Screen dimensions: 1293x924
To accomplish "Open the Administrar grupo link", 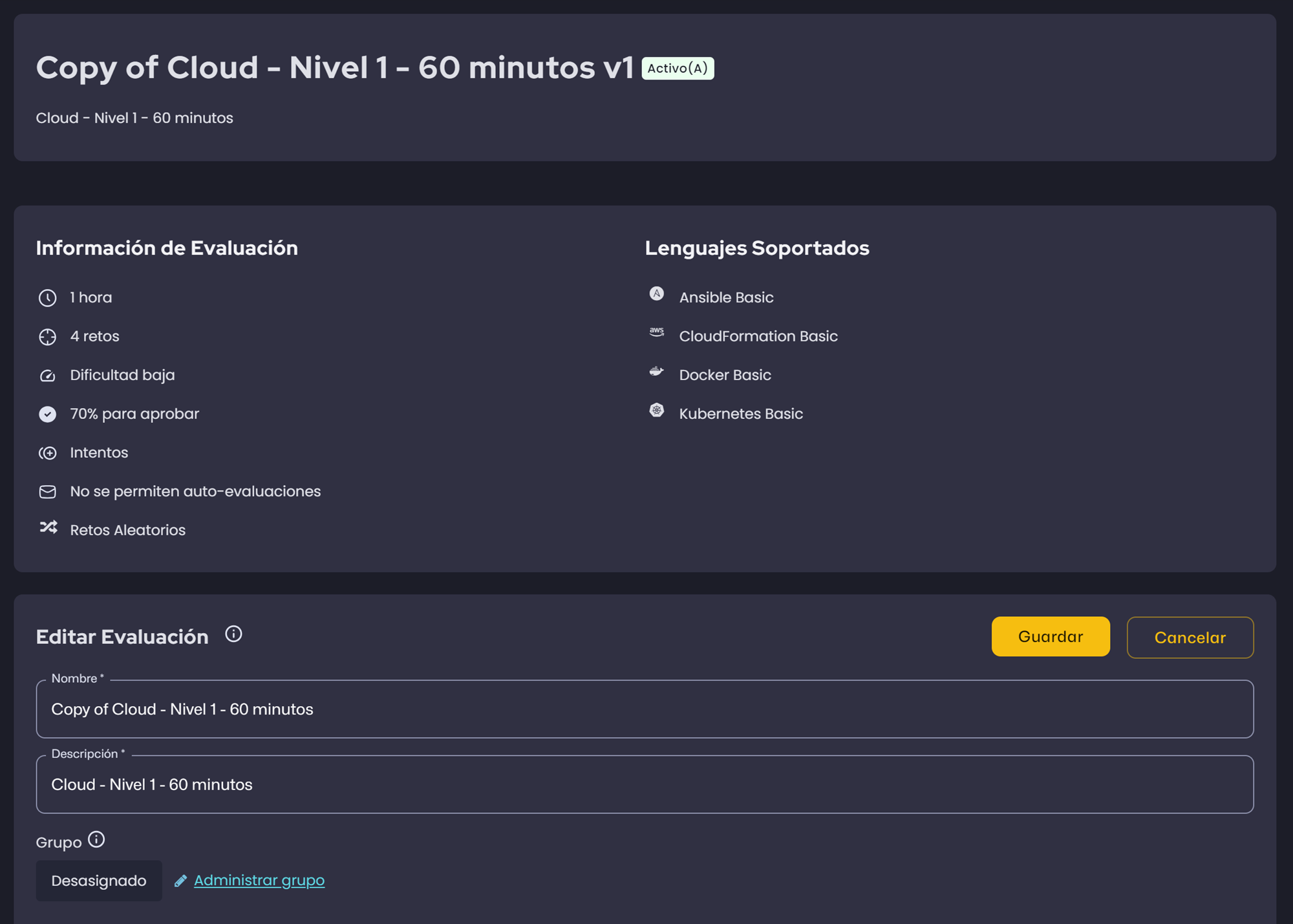I will 259,881.
